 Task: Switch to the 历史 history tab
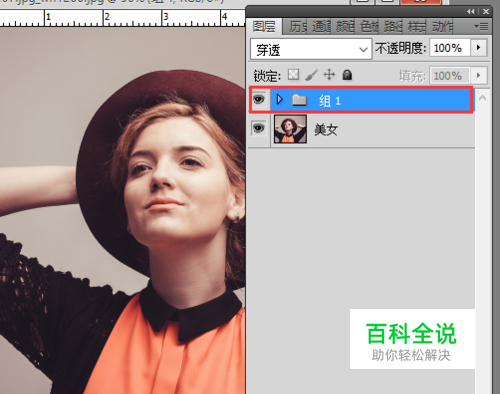297,27
